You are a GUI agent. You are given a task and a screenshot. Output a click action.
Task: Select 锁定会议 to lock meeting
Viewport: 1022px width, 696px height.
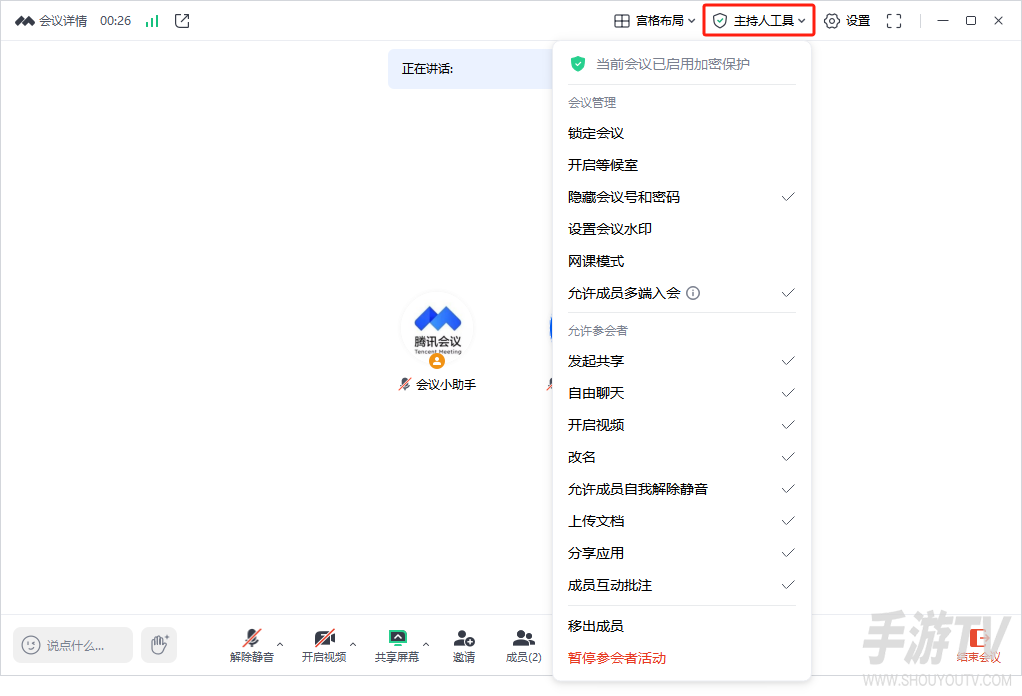coord(681,133)
